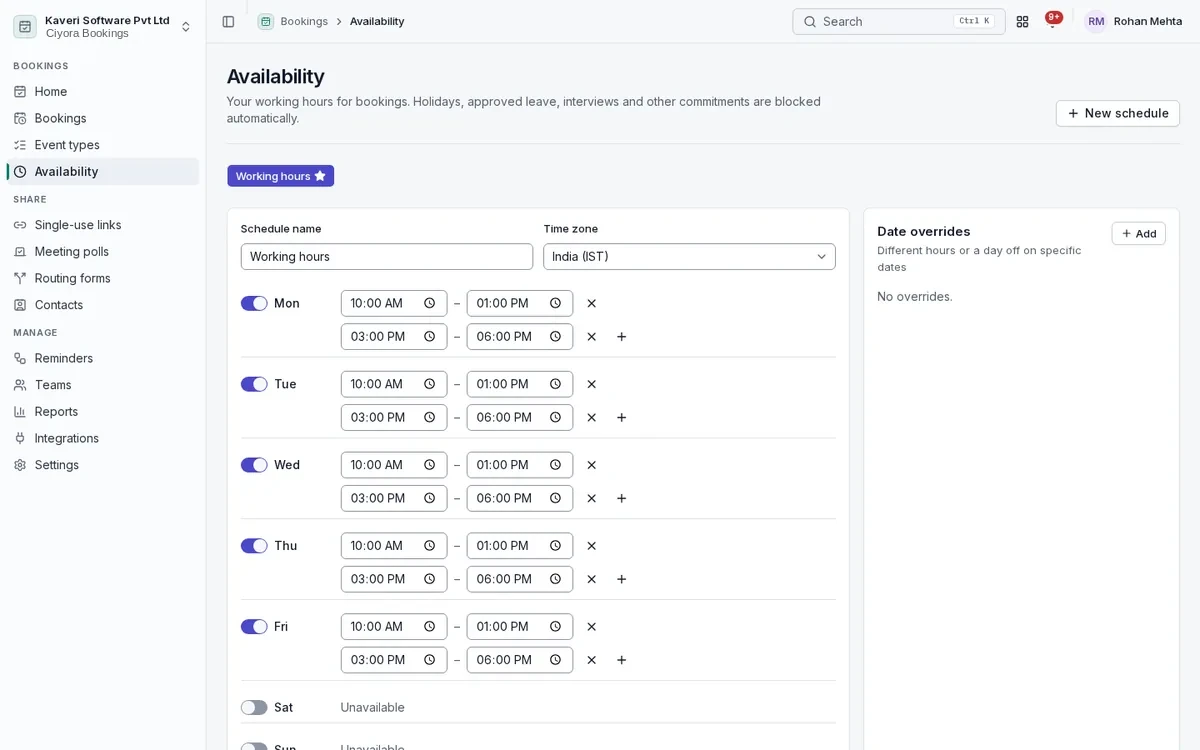Screen dimensions: 1200x750
Task: Edit the Schedule name field
Action: click(387, 257)
